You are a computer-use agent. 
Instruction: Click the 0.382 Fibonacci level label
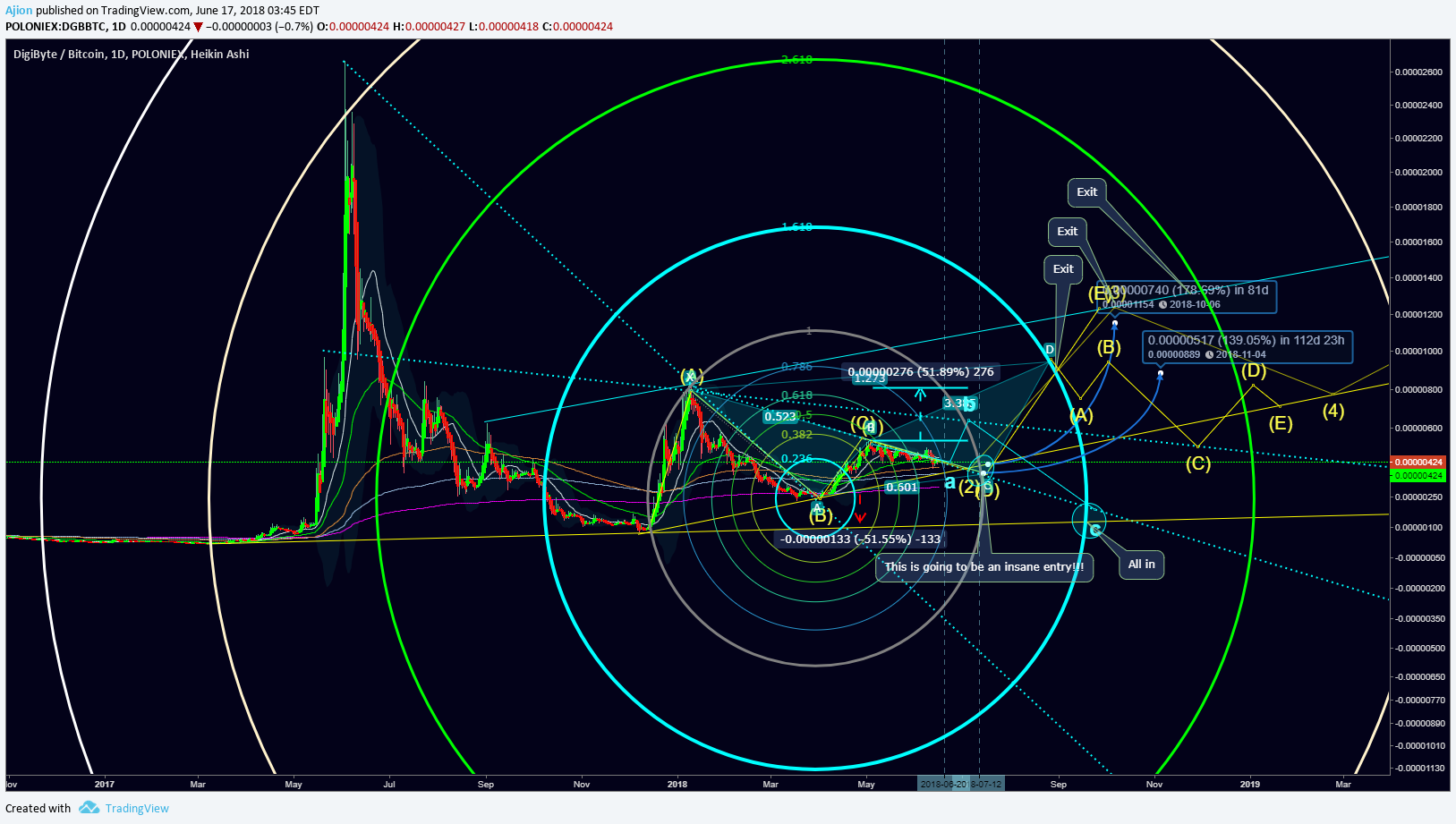796,435
